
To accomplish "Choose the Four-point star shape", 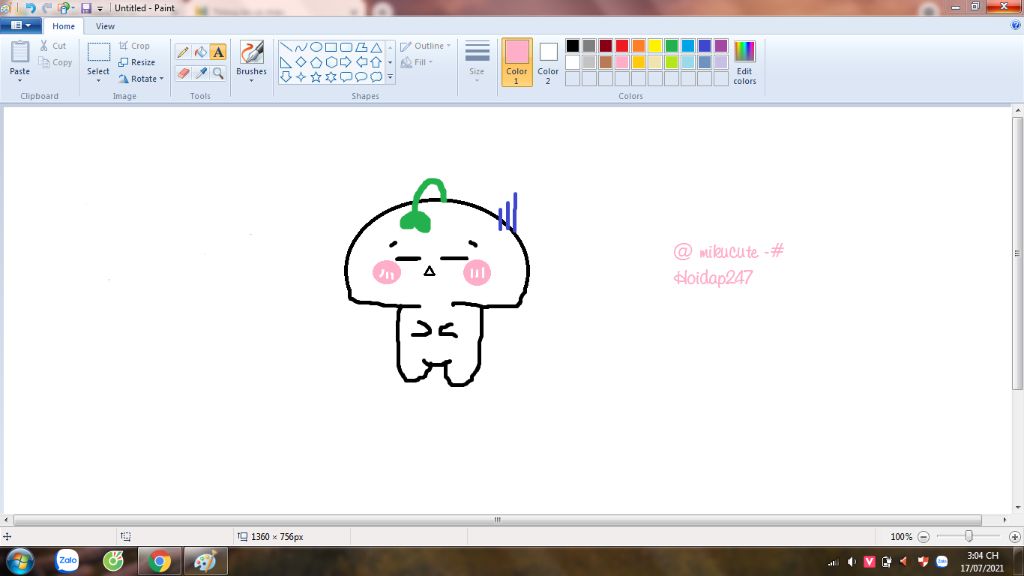I will [301, 77].
